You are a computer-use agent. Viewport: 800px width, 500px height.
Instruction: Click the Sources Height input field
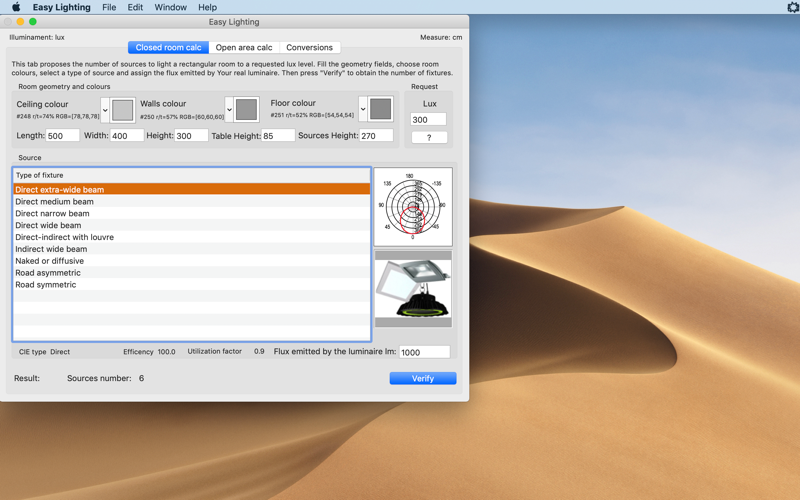[377, 136]
